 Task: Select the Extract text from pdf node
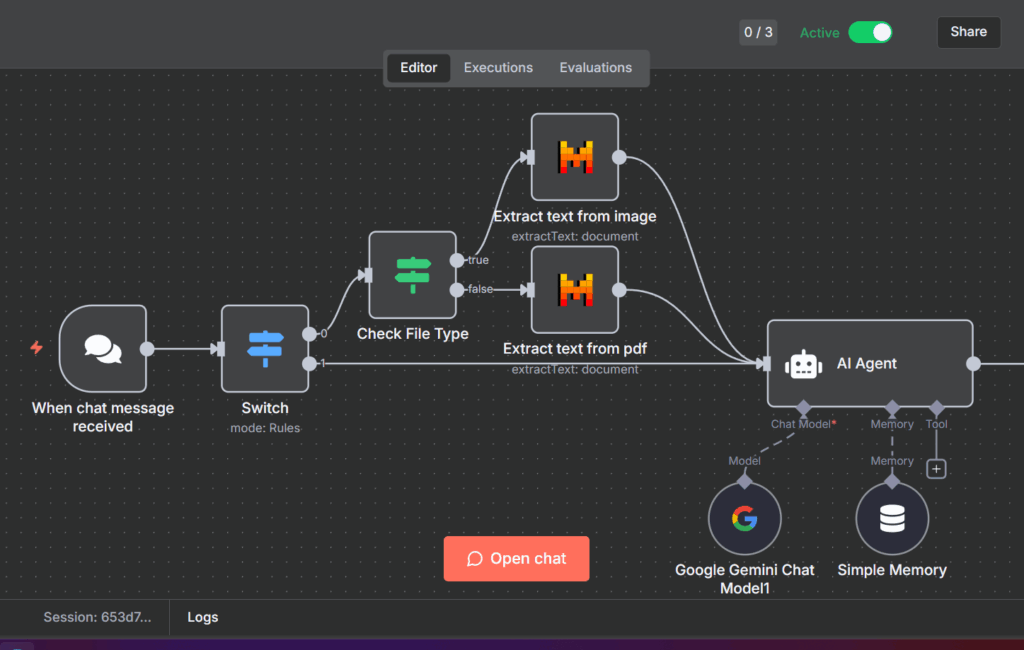(574, 290)
